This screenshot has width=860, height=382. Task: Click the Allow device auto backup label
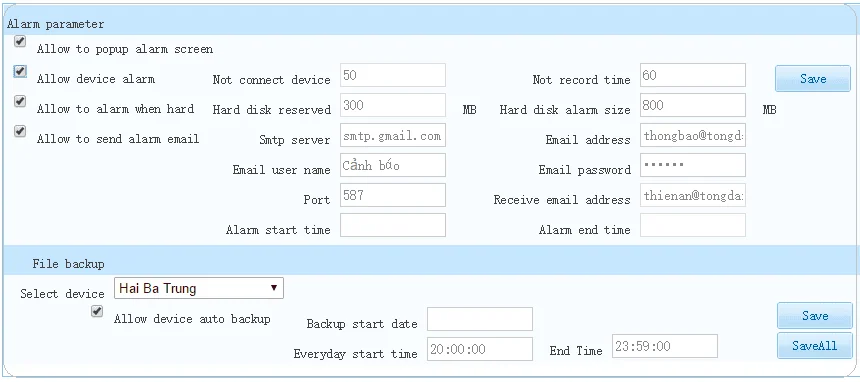tap(192, 319)
